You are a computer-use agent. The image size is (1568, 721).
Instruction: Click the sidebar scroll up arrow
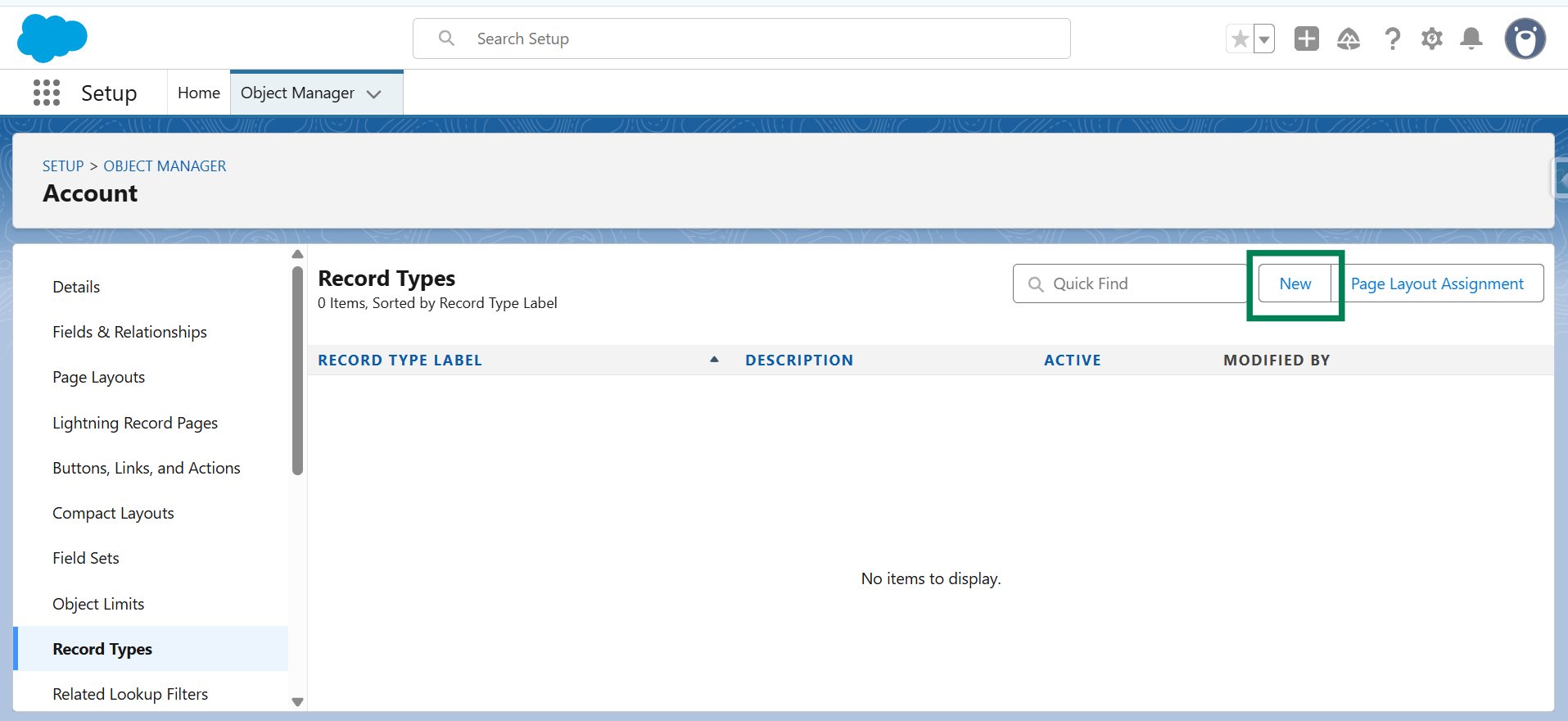297,254
